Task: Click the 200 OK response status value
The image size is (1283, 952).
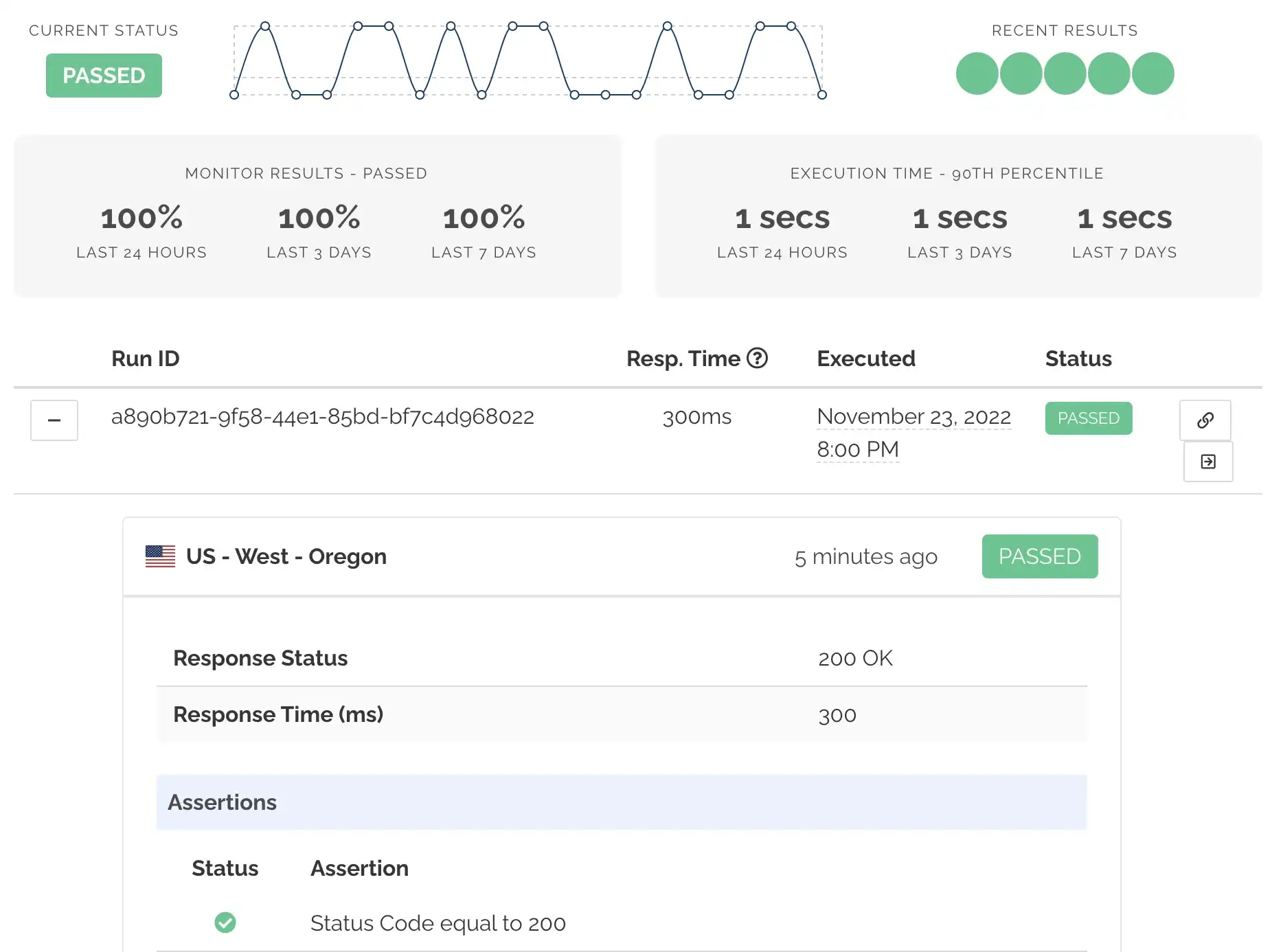Action: pyautogui.click(x=854, y=657)
